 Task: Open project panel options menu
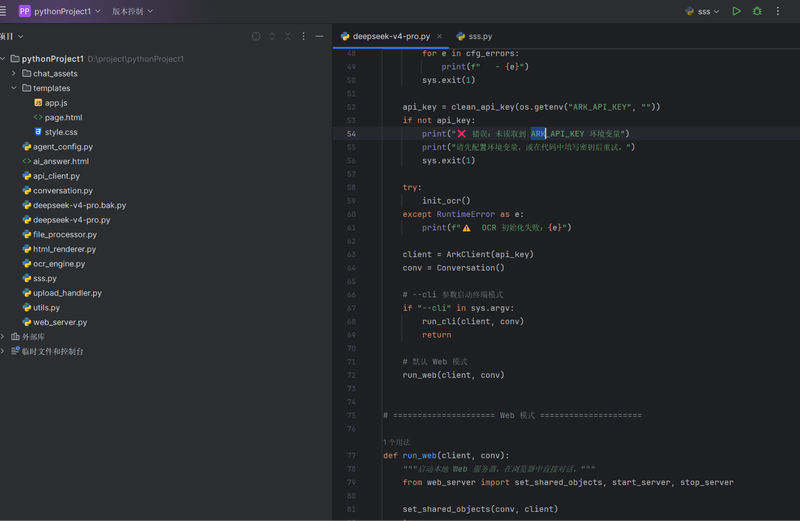pos(304,36)
